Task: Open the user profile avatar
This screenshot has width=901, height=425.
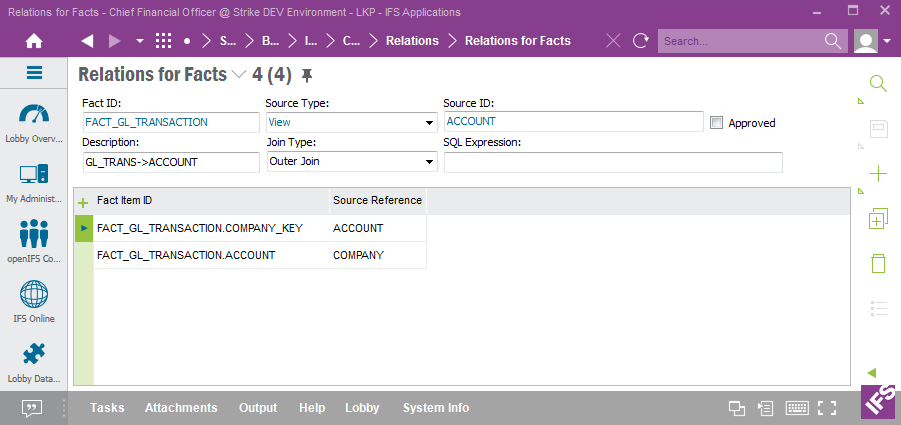Action: click(x=866, y=41)
